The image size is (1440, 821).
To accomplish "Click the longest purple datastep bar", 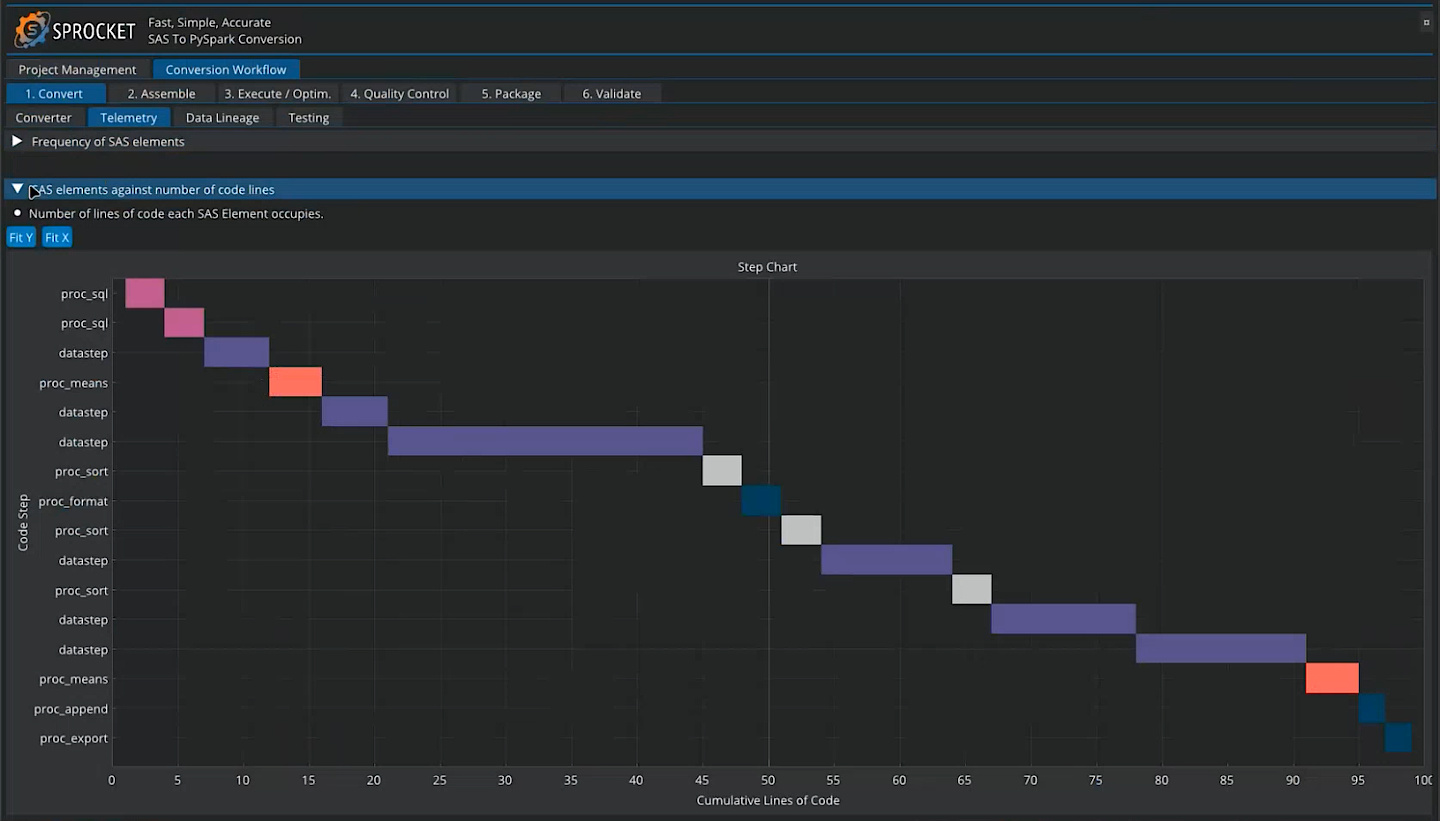I will [x=545, y=441].
